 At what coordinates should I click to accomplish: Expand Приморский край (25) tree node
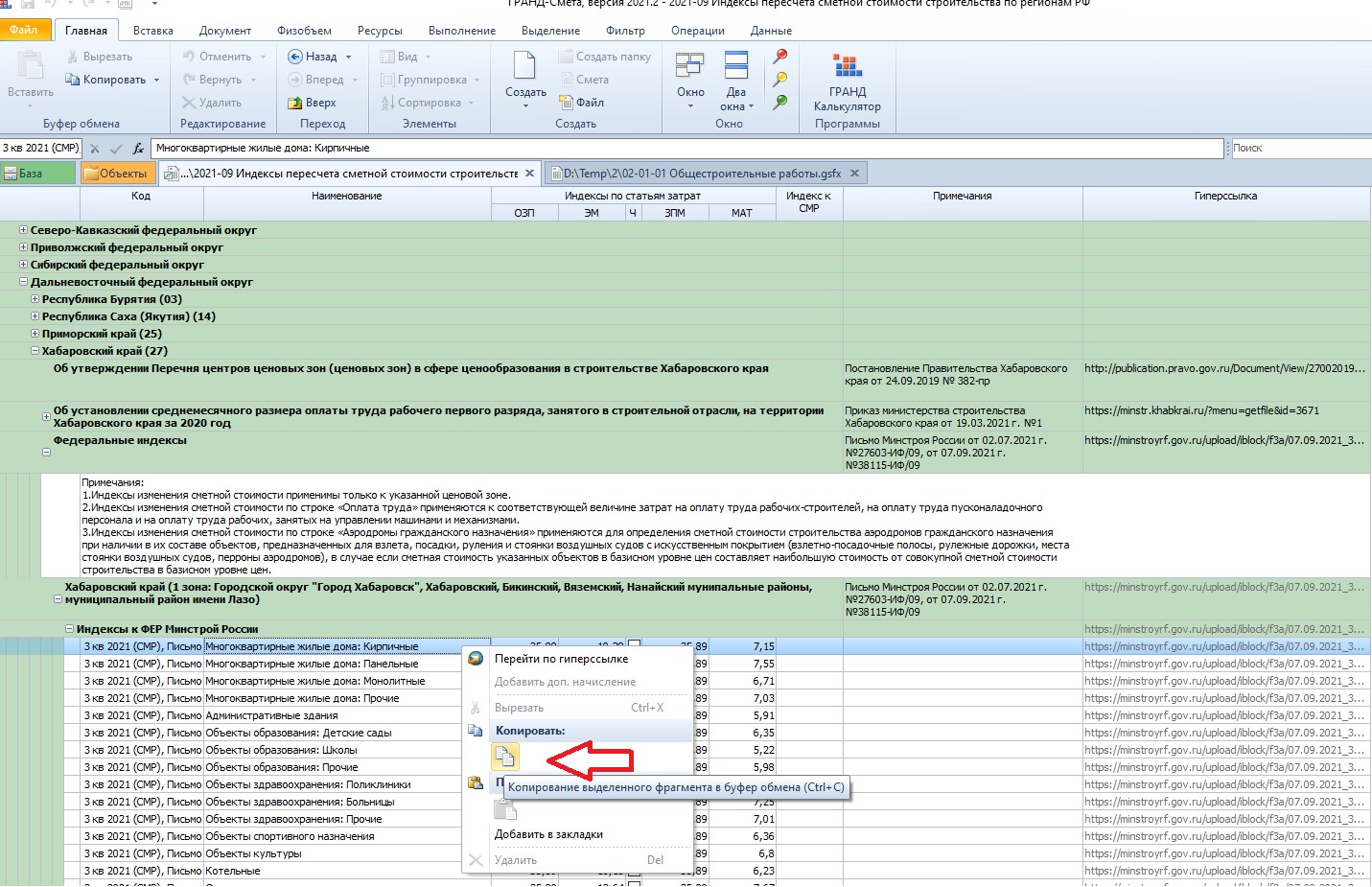[35, 334]
